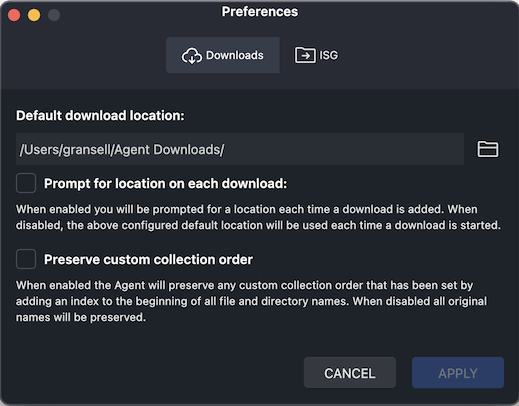Browse for a download folder using folder icon
The width and height of the screenshot is (519, 406).
488,149
